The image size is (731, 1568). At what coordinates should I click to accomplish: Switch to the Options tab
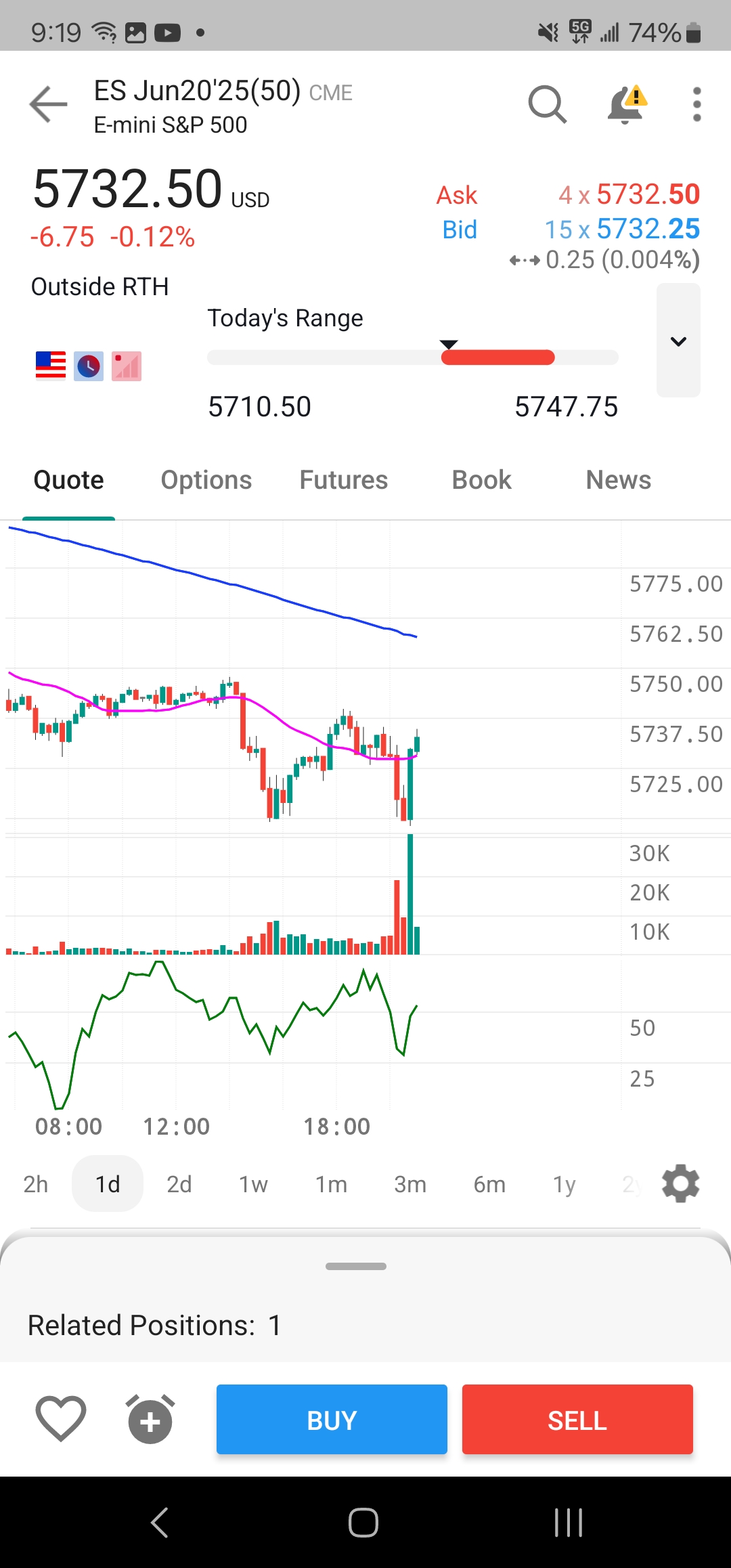click(x=206, y=480)
